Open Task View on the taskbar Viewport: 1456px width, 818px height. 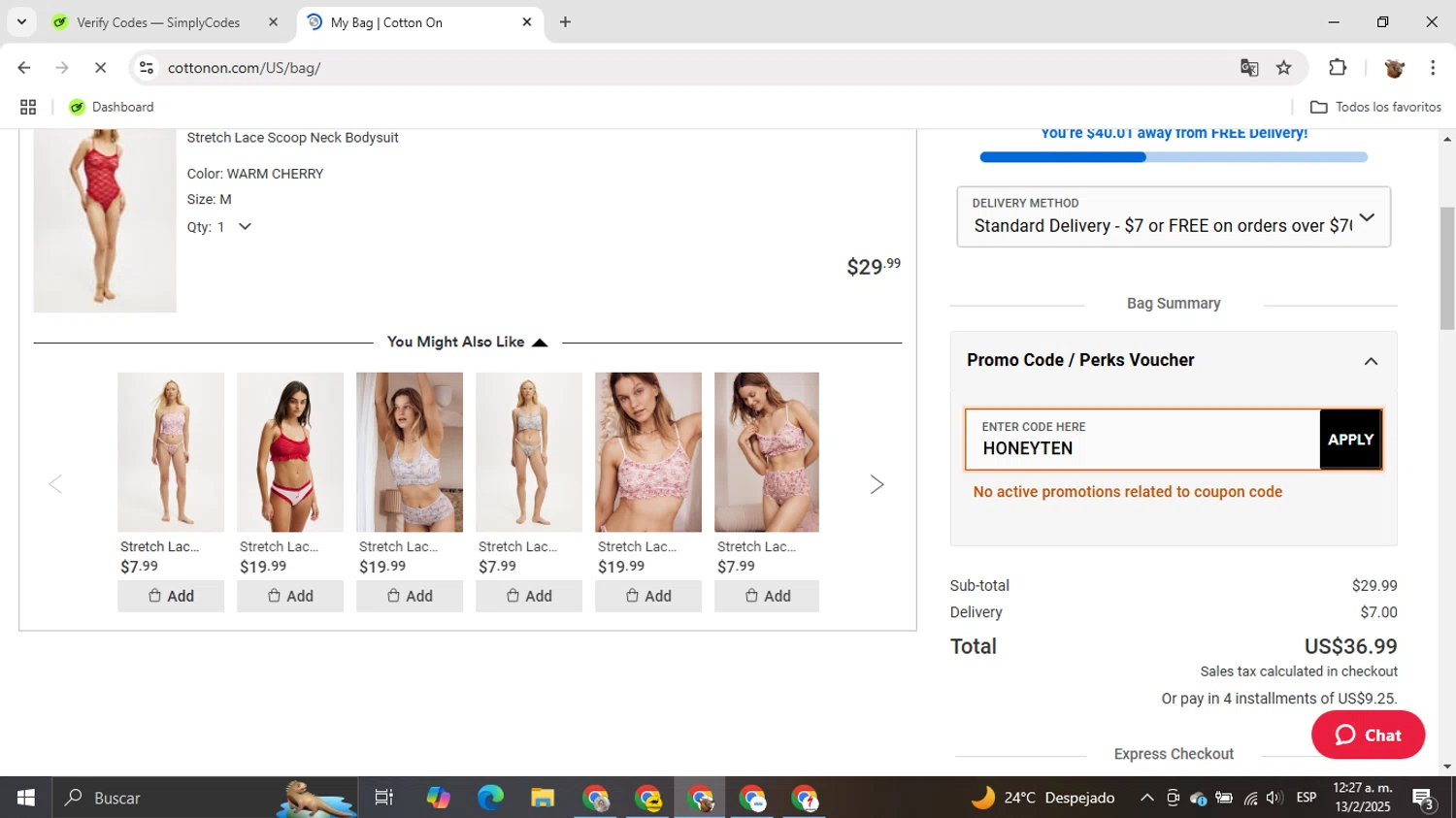click(384, 798)
